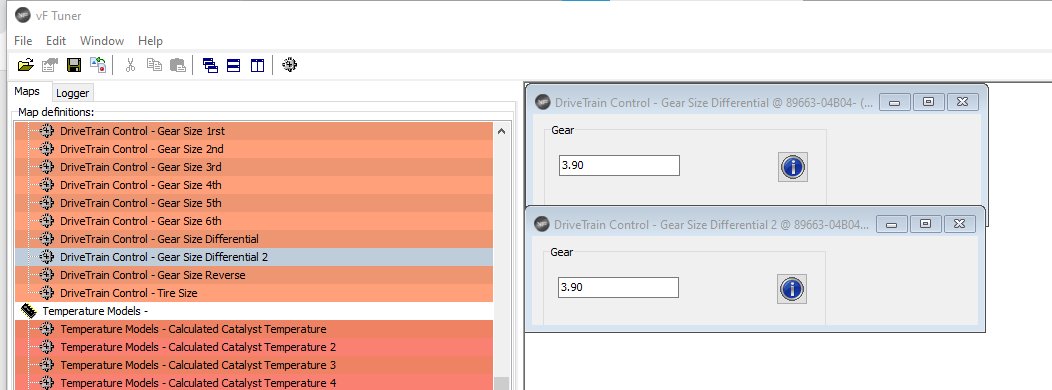Click the toolbar icon right of Save
The image size is (1052, 390).
pyautogui.click(x=98, y=65)
